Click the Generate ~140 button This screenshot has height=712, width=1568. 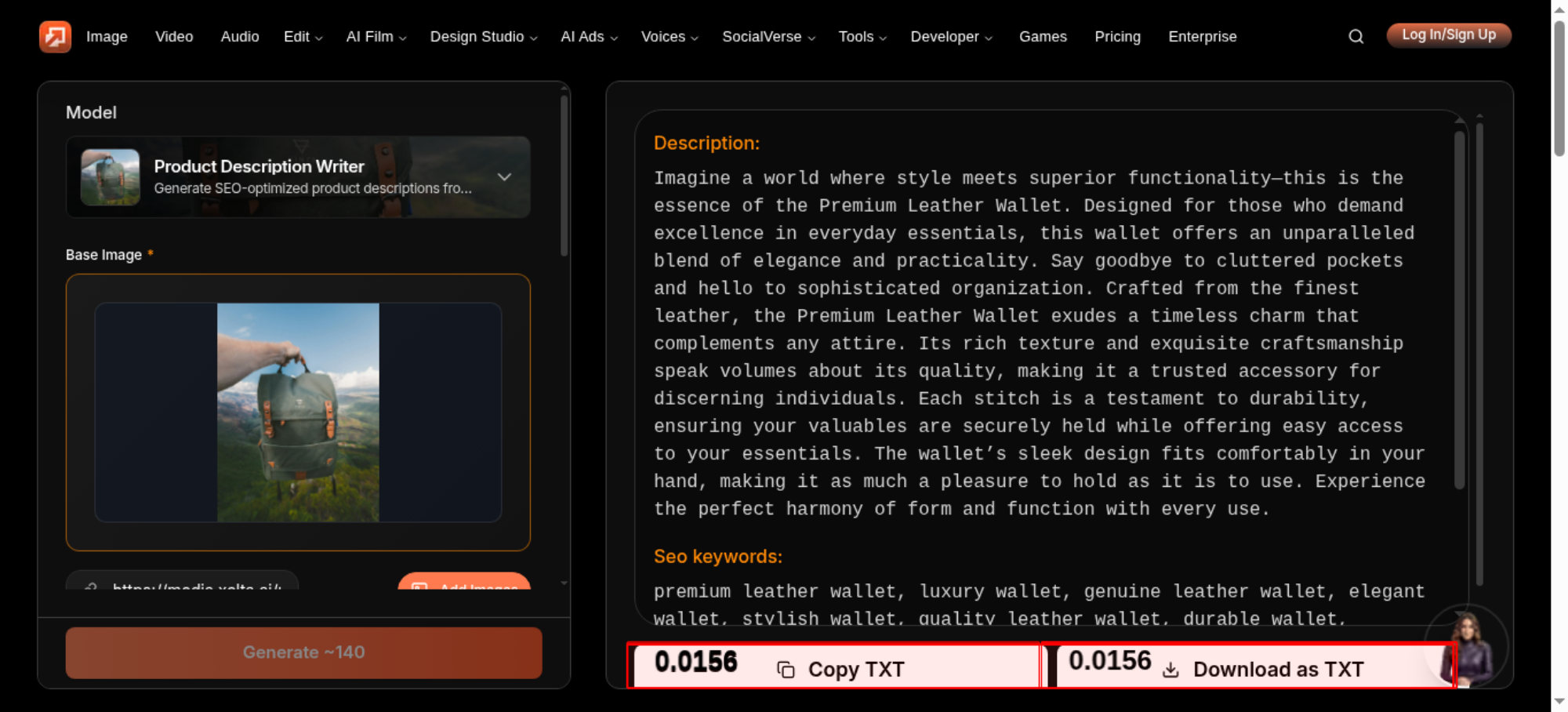[x=303, y=652]
